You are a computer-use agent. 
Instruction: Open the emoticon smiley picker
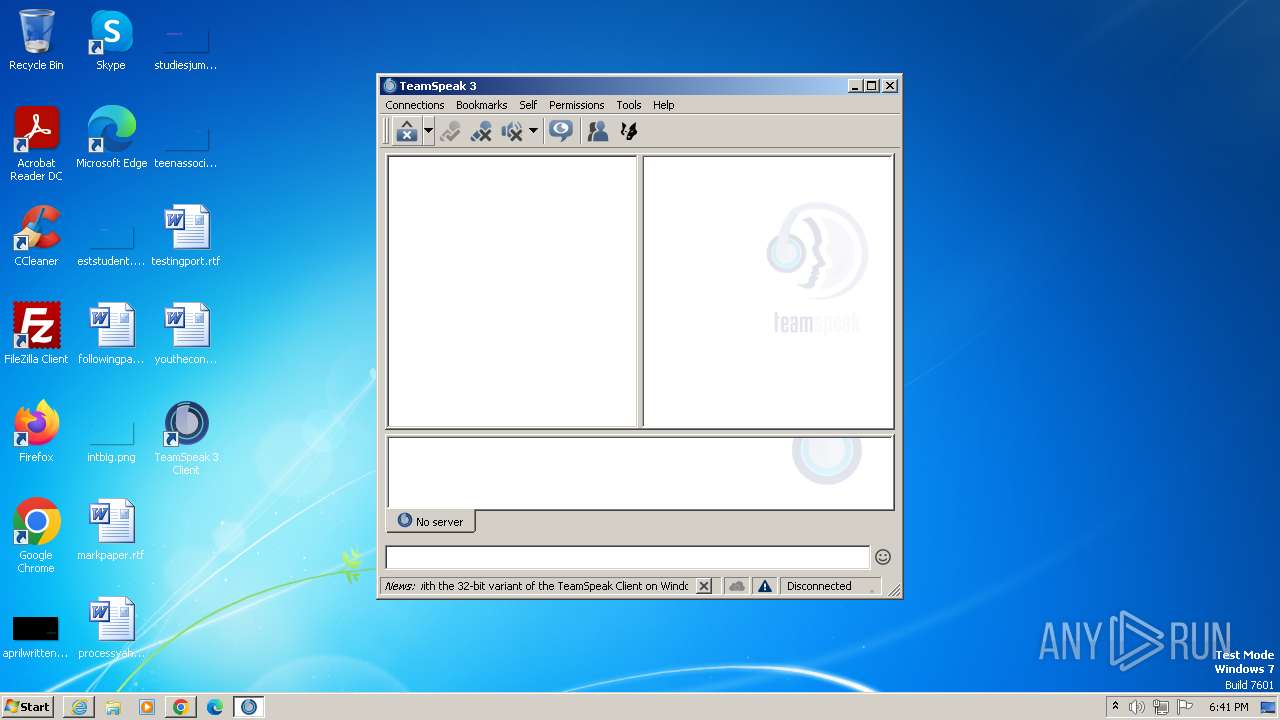(x=883, y=557)
